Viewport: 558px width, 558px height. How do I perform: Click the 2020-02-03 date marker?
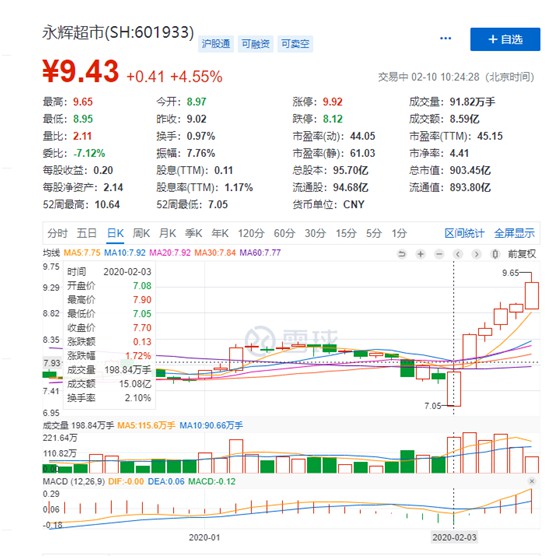coord(454,537)
